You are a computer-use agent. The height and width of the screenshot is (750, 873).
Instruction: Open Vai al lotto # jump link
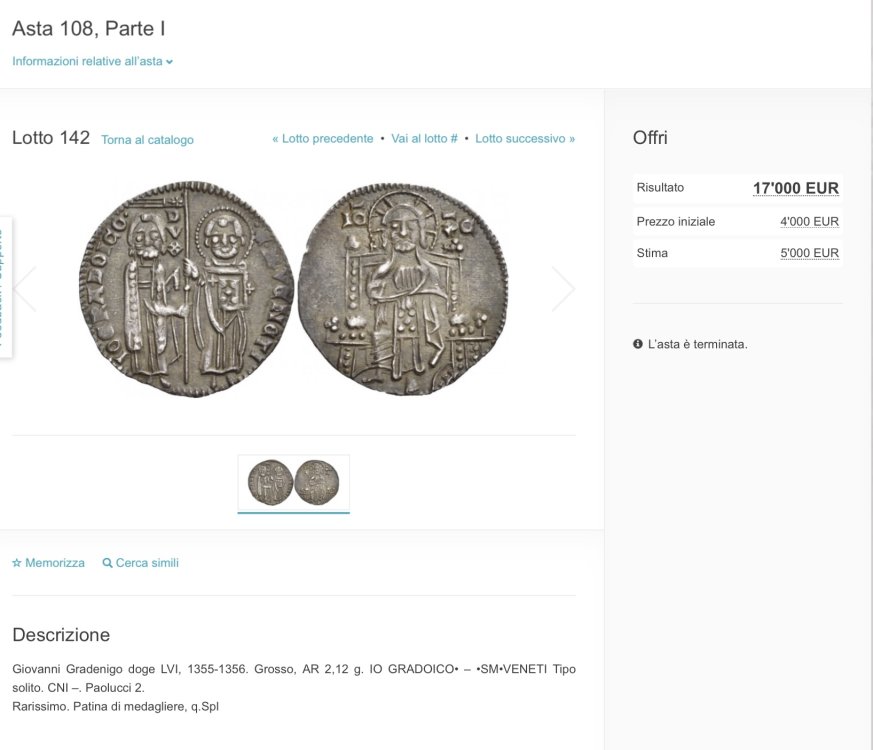424,139
